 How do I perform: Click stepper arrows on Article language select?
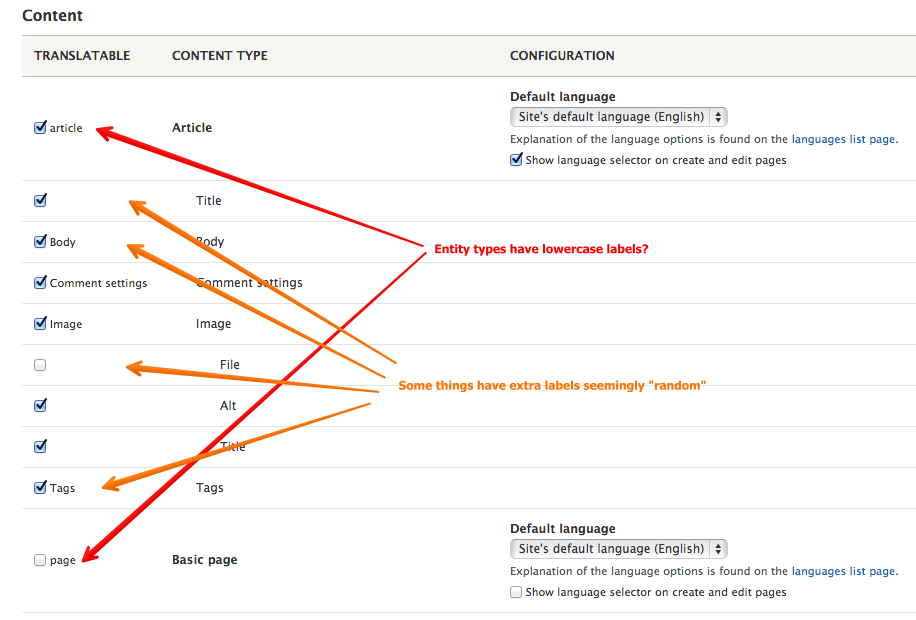click(718, 117)
